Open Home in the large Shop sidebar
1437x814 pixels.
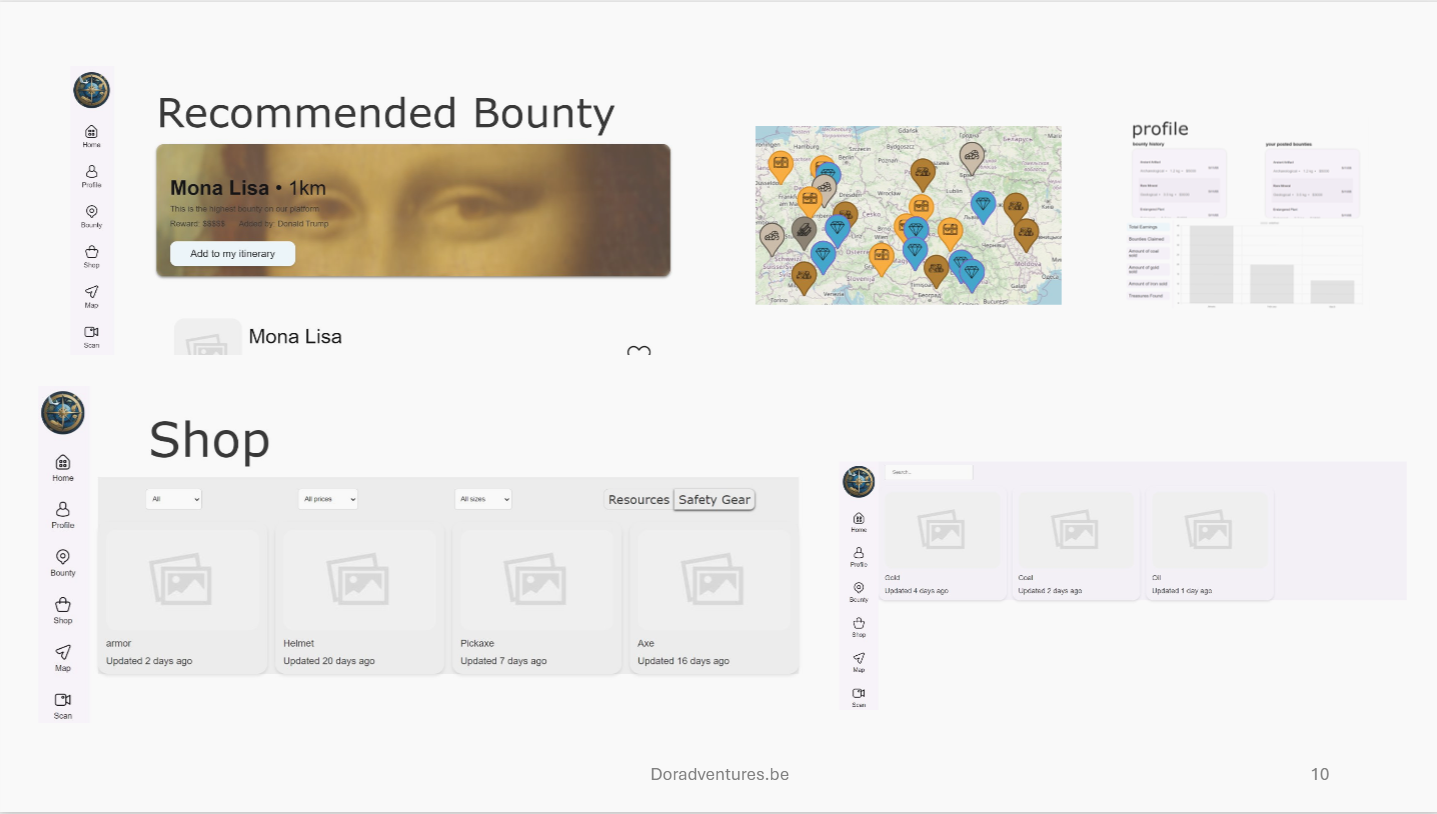coord(63,467)
